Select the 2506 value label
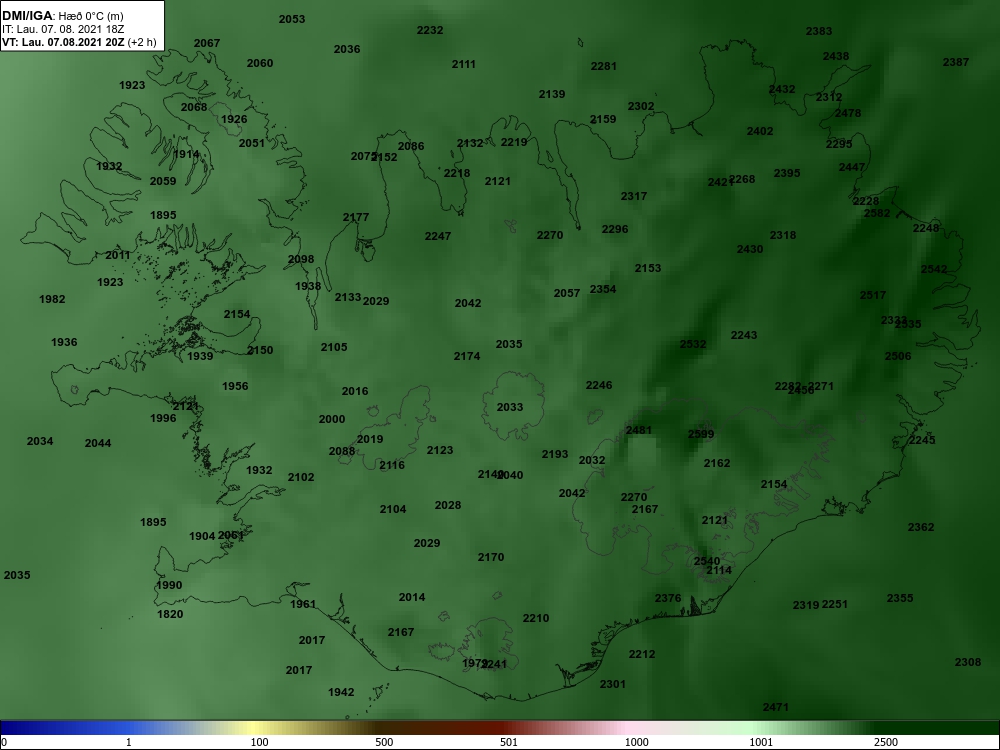 click(x=898, y=356)
